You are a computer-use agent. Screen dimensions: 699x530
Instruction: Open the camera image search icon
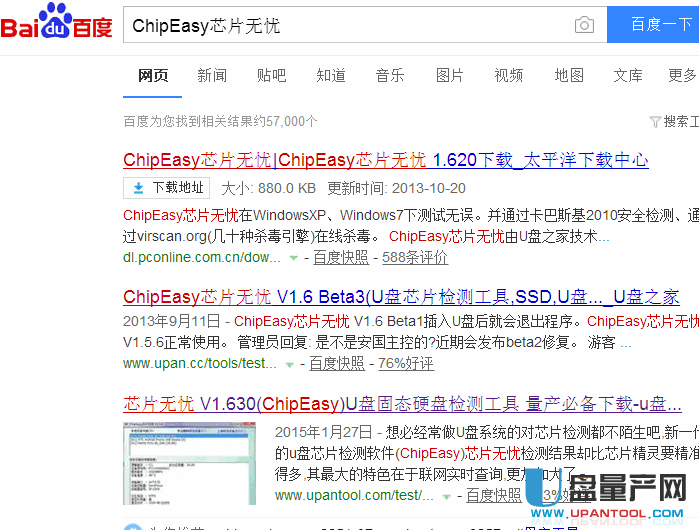tap(584, 25)
